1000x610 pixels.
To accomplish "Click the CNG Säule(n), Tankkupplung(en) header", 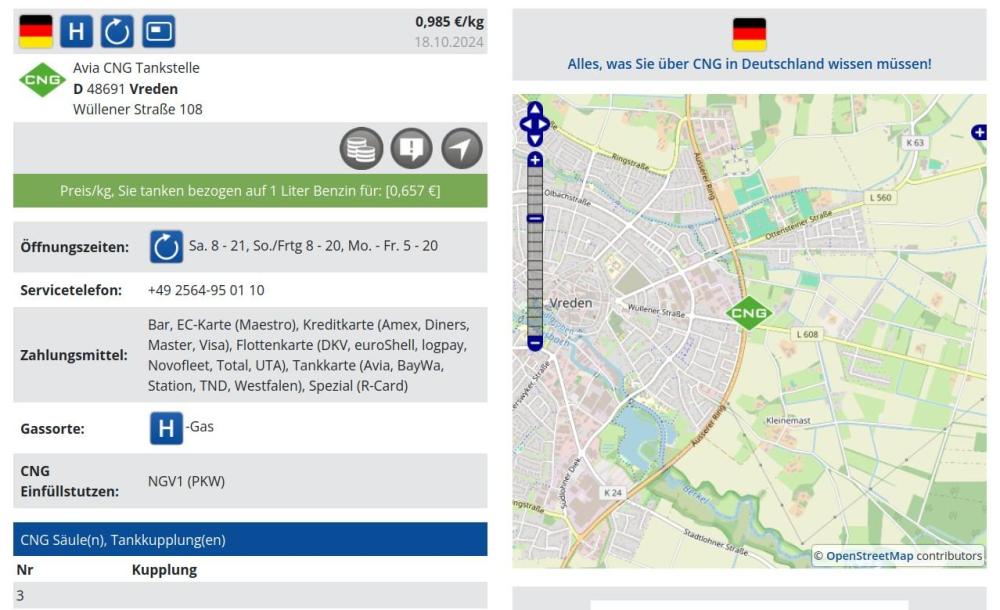I will pos(250,539).
